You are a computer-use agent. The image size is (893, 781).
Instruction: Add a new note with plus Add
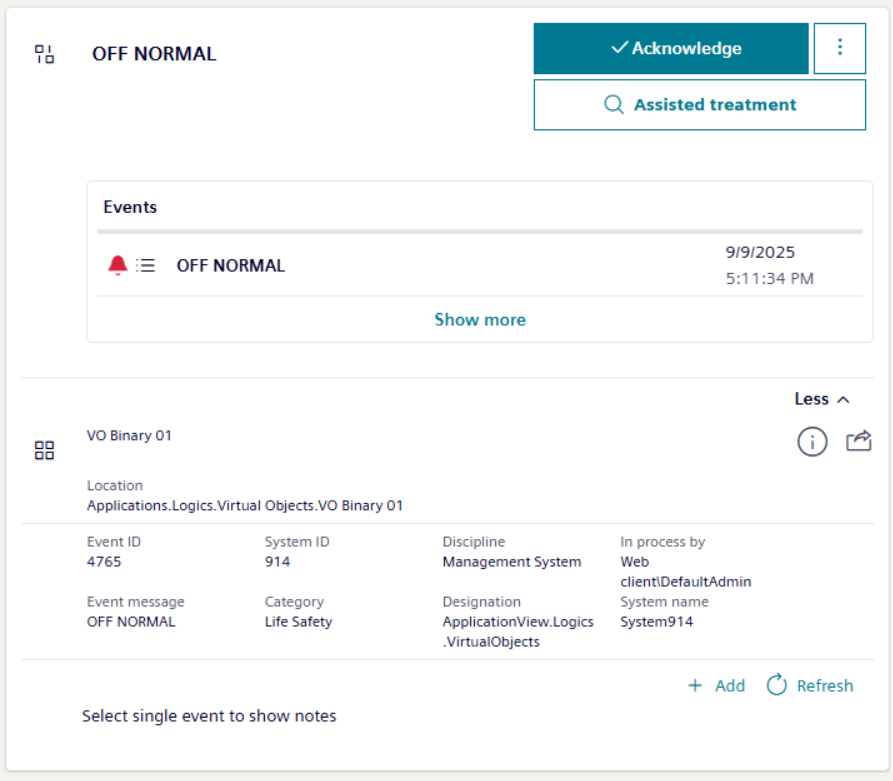pyautogui.click(x=716, y=685)
